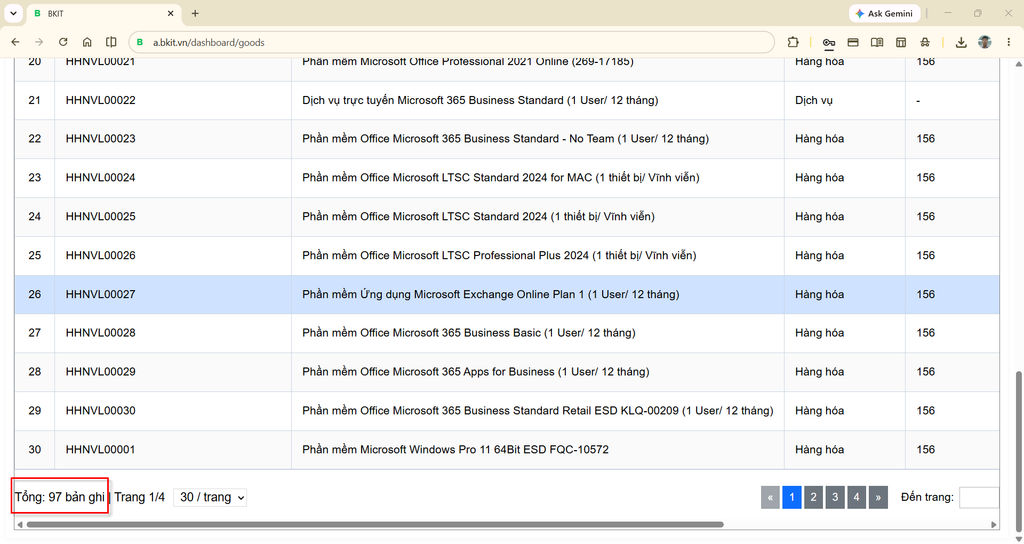
Task: Click 'Trang 1/4' page indicator
Action: point(140,497)
